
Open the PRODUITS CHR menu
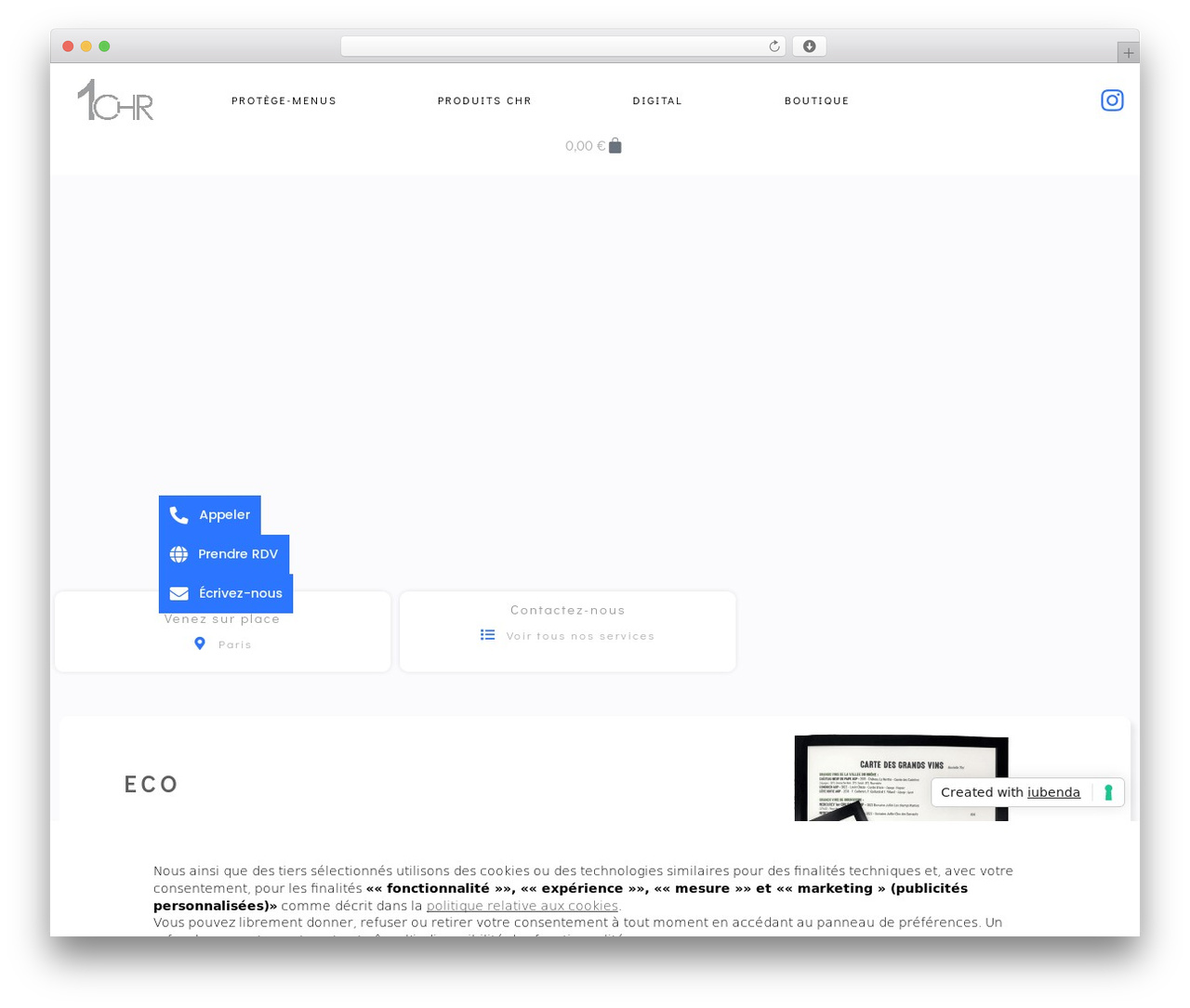(x=484, y=100)
